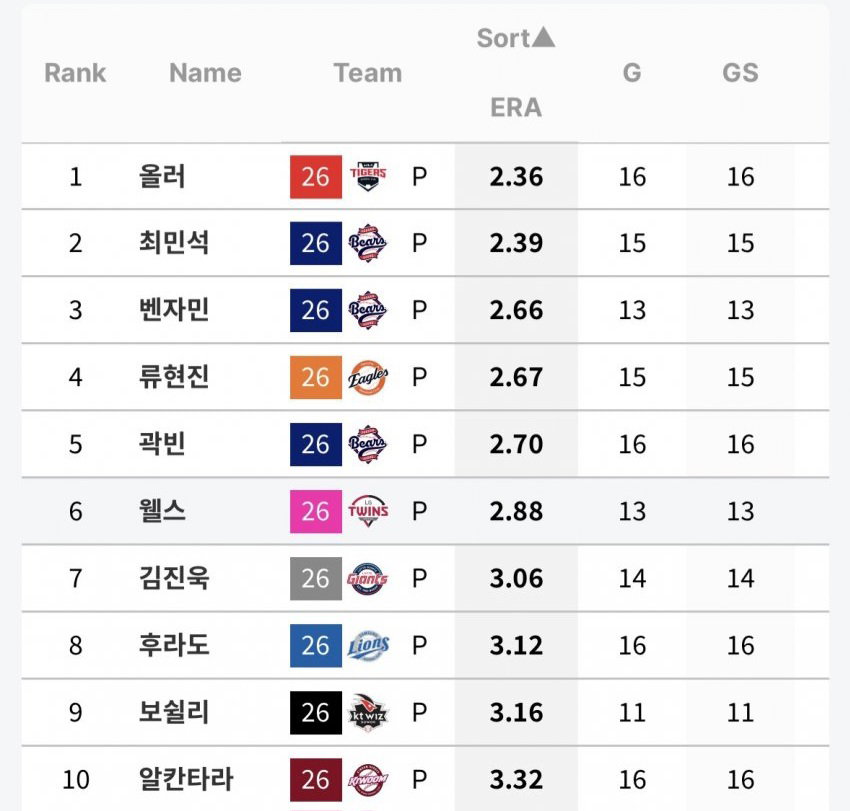Viewport: 850px width, 811px height.
Task: Open player 곽빈 profile link
Action: [162, 444]
